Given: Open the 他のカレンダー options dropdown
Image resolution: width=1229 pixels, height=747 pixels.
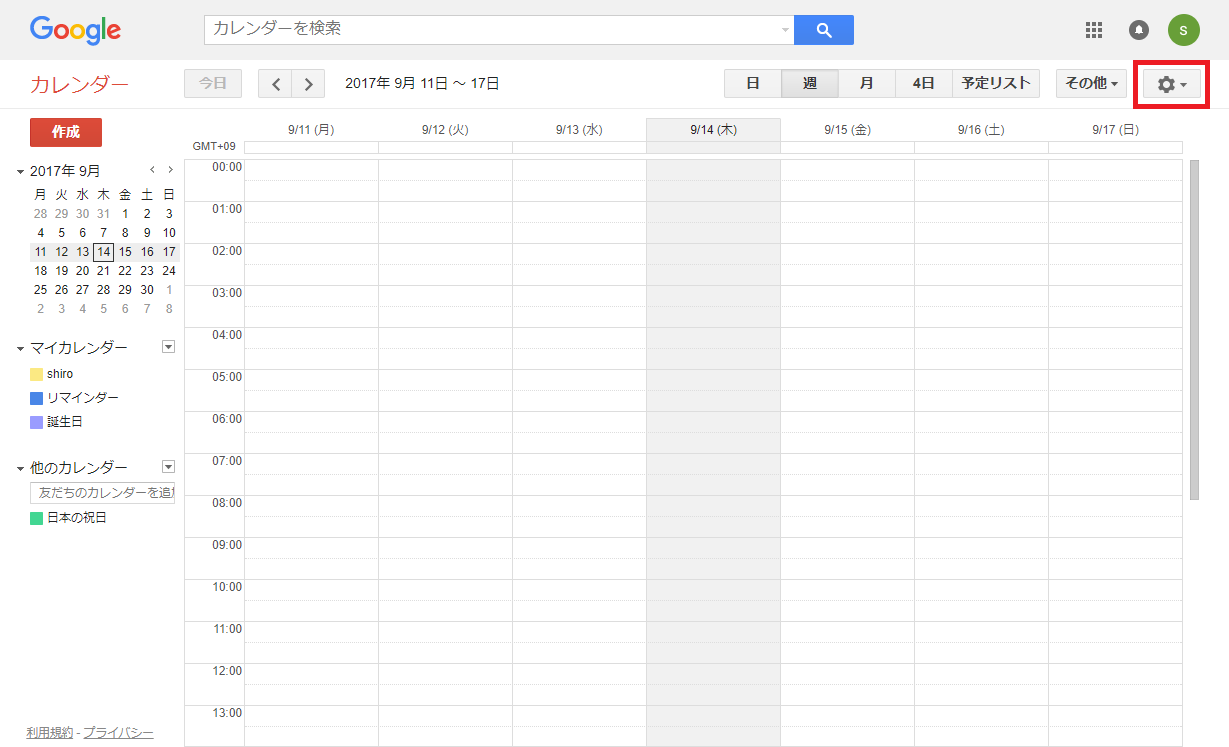Looking at the screenshot, I should pos(168,466).
